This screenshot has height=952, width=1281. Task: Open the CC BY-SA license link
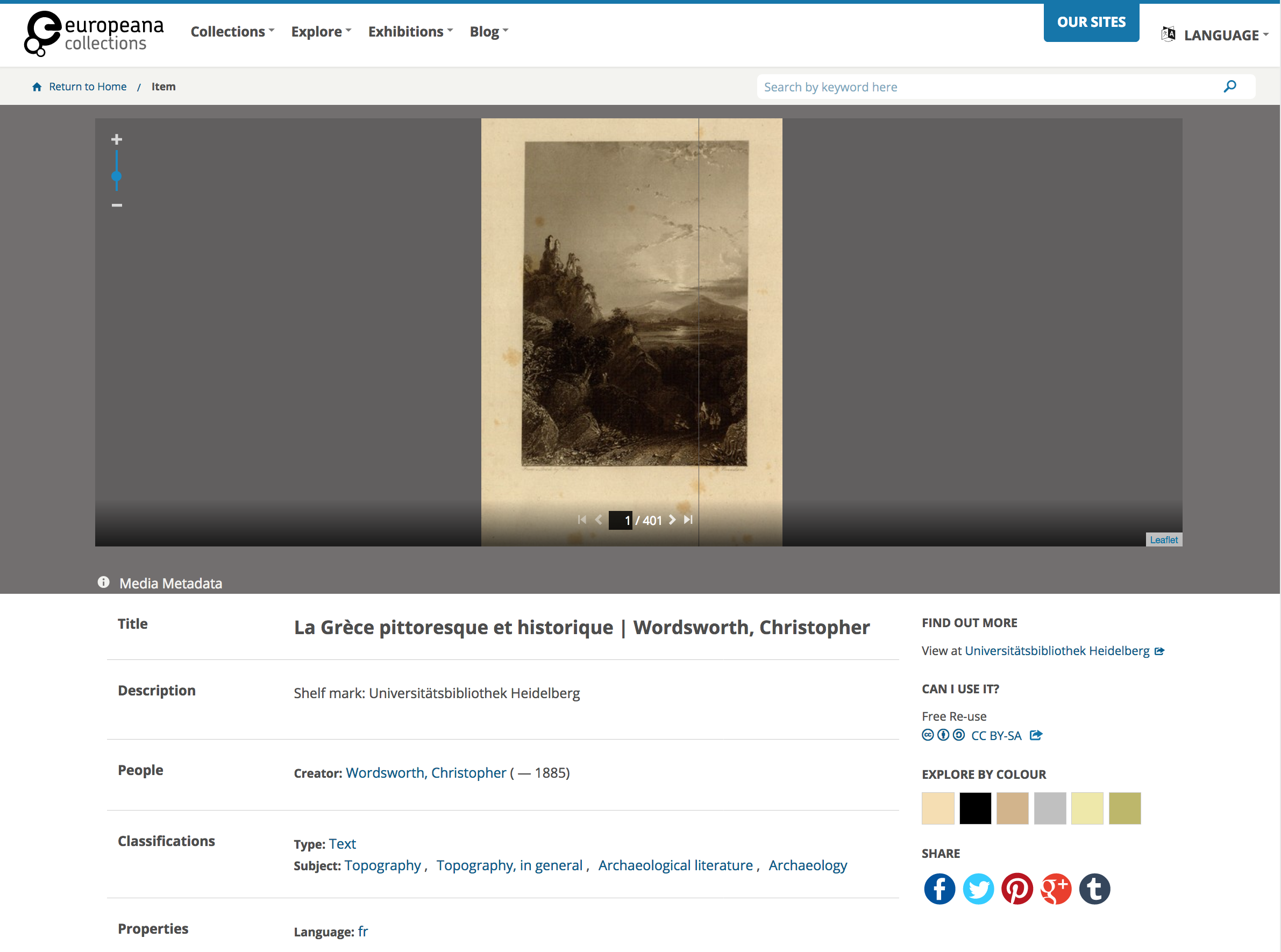pos(997,735)
